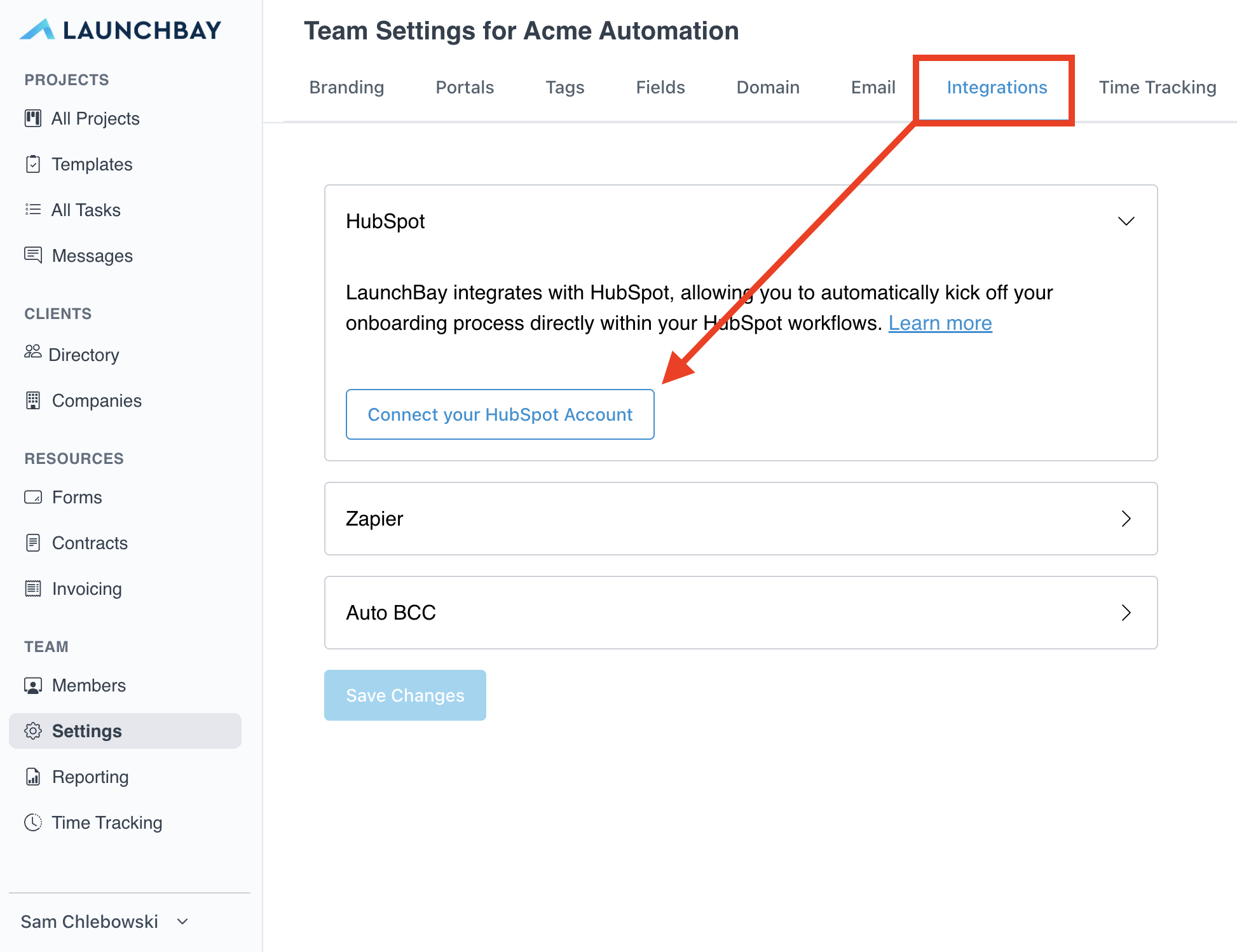
Task: Click Connect your HubSpot Account button
Action: click(500, 414)
